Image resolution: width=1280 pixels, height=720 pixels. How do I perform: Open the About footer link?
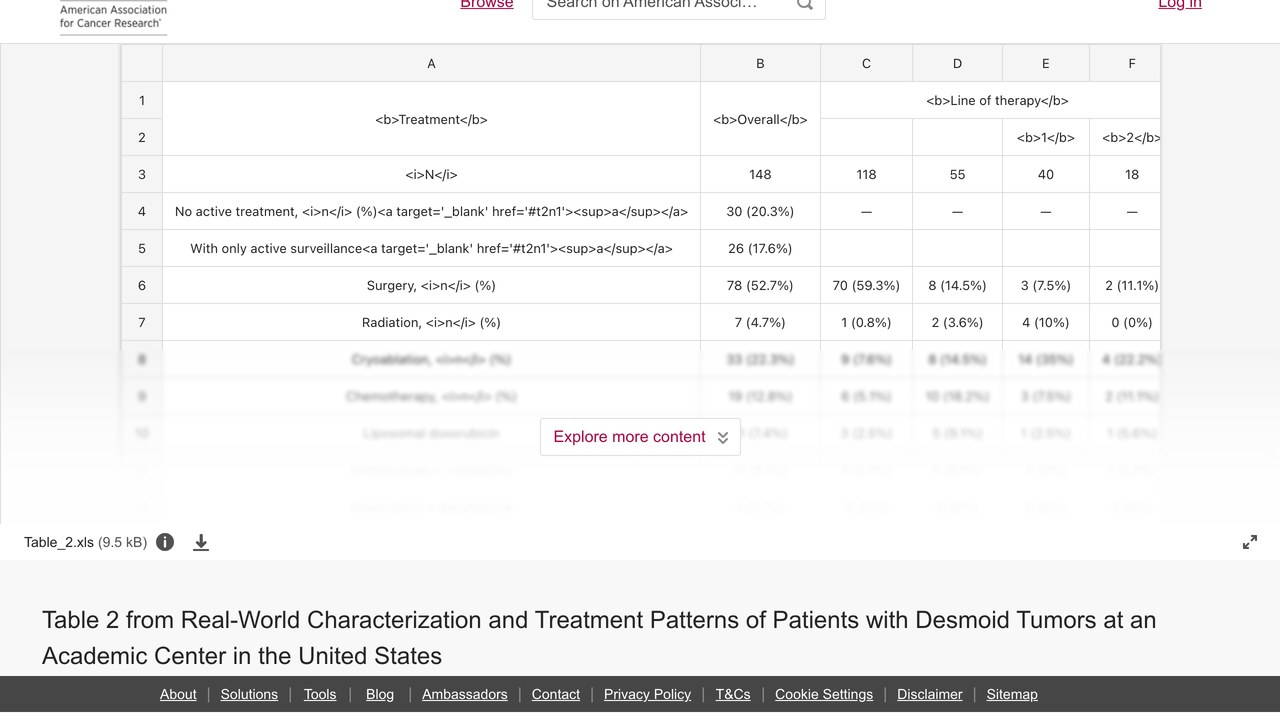pyautogui.click(x=178, y=694)
